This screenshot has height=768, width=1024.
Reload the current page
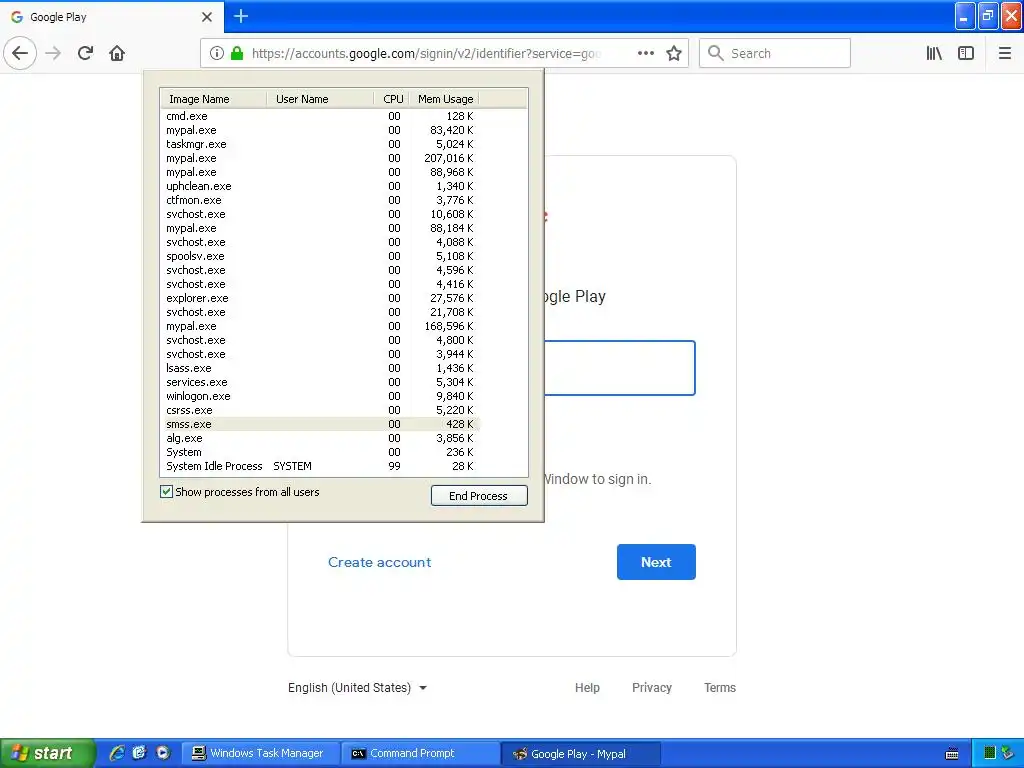(x=85, y=54)
